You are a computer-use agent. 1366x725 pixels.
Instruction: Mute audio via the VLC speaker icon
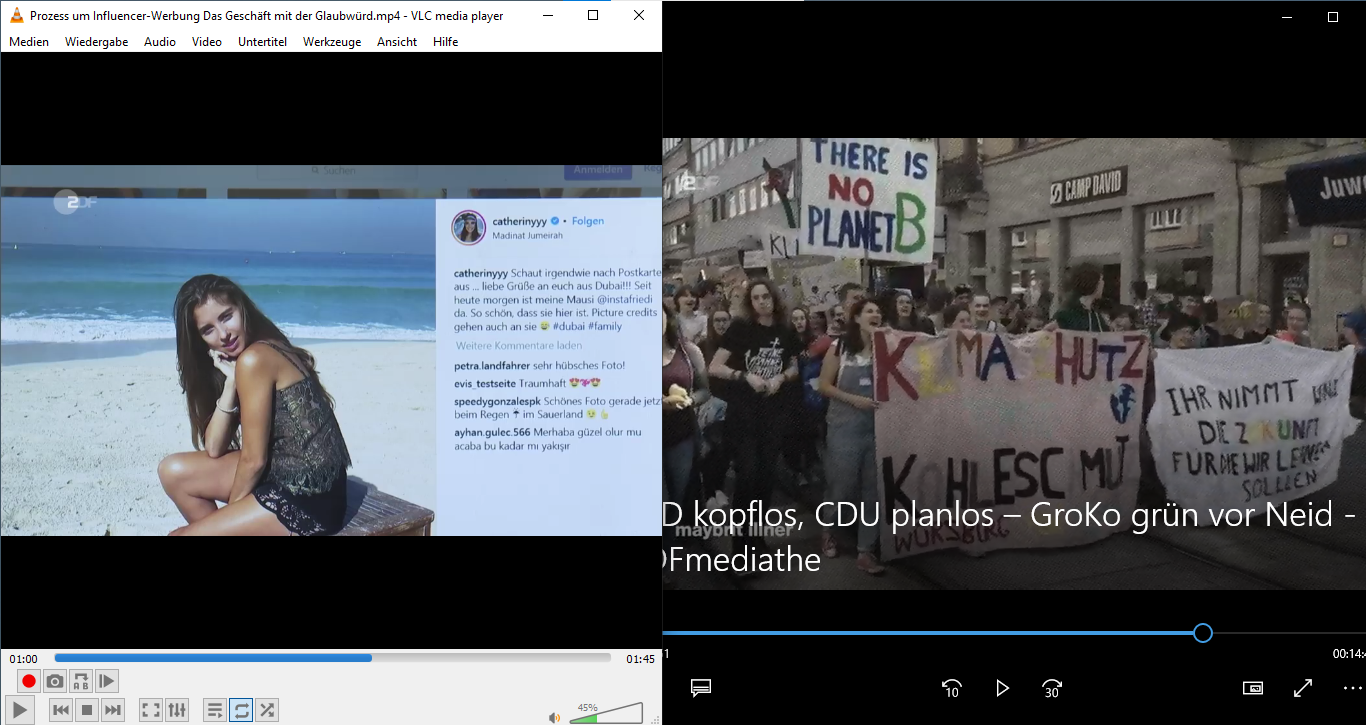point(554,717)
